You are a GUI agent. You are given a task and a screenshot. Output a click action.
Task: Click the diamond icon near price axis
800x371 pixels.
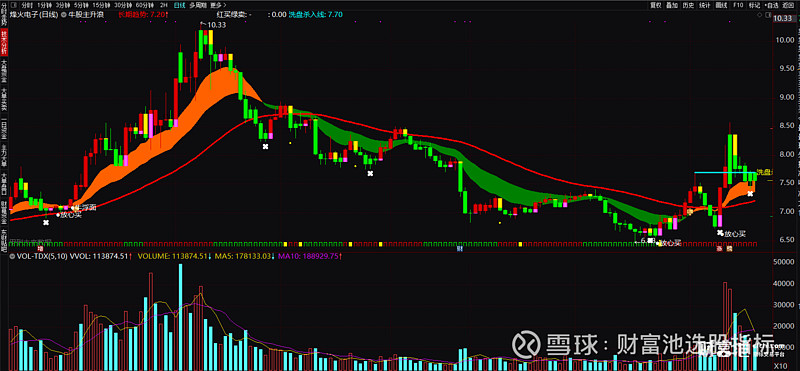(759, 15)
